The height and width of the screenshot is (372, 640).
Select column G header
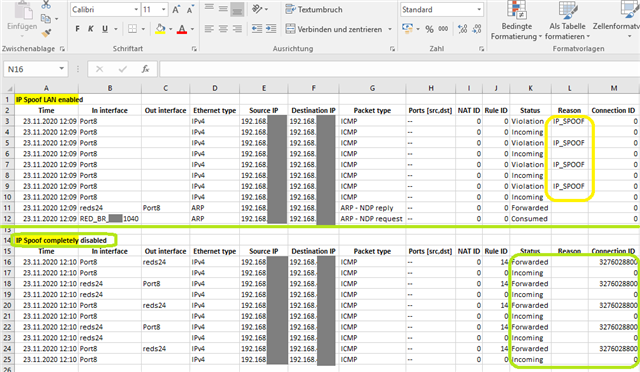[x=372, y=88]
